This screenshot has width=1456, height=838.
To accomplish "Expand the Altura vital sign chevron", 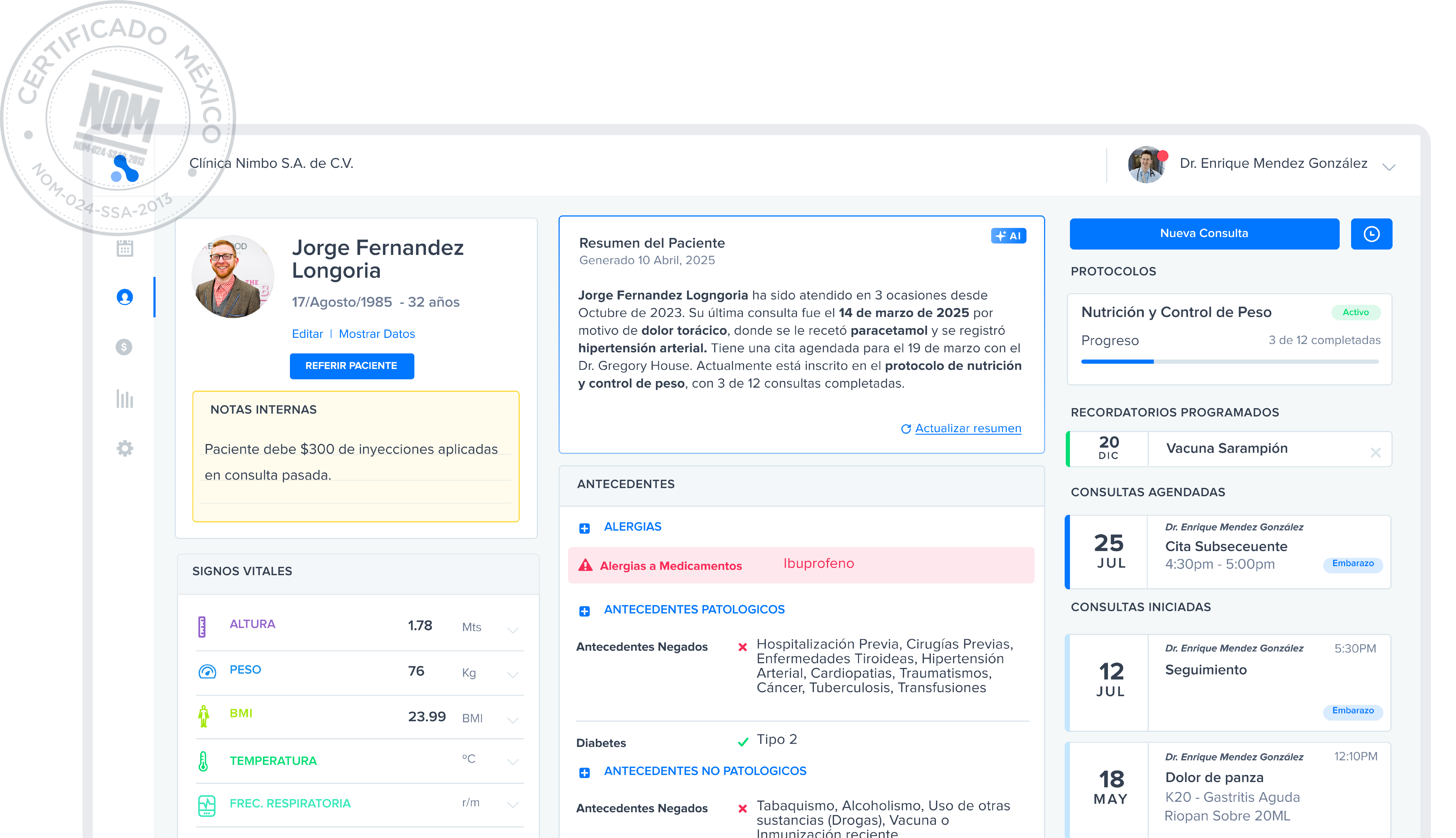I will (x=512, y=630).
